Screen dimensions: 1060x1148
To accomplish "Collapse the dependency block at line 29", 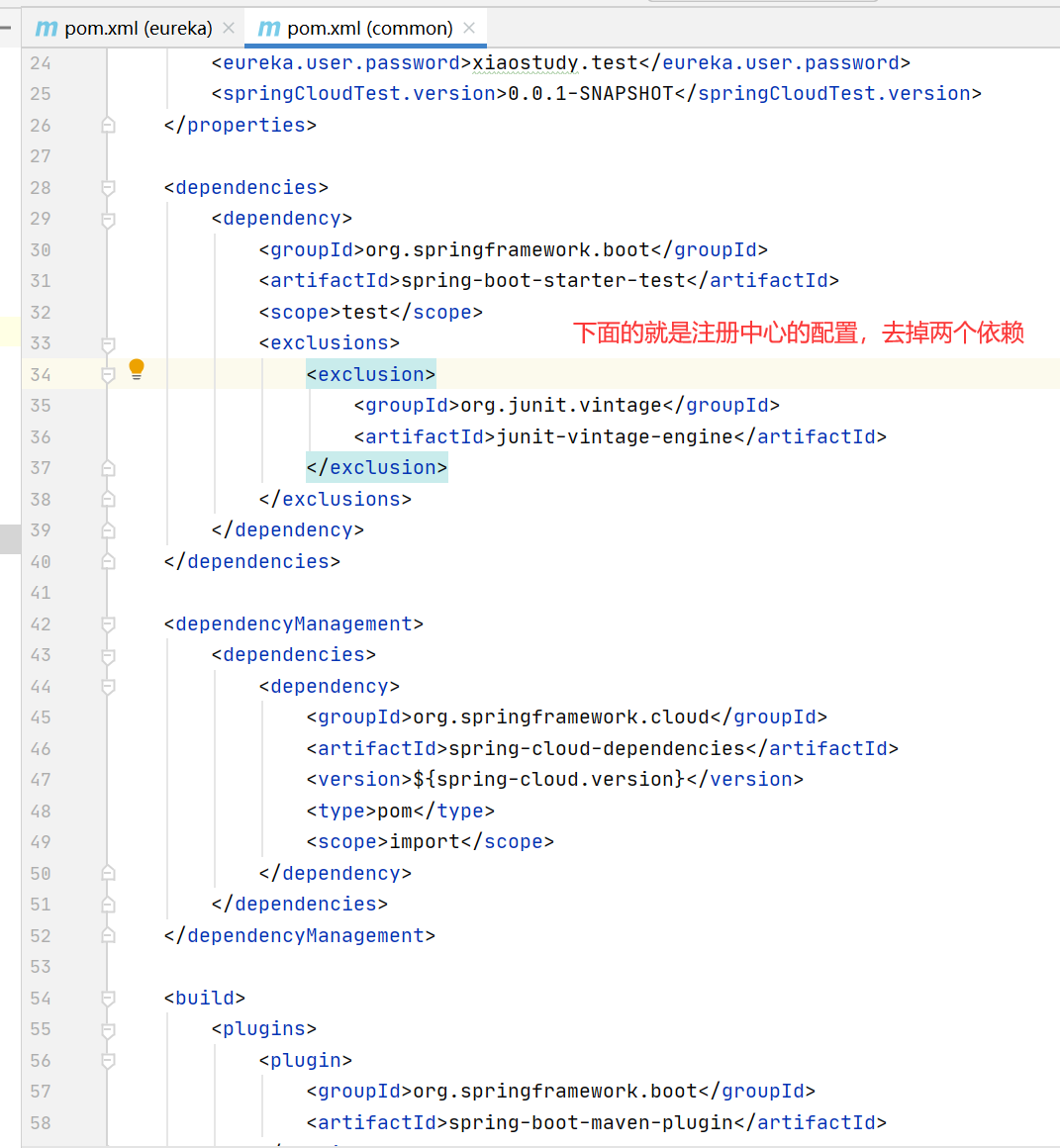I will click(108, 220).
